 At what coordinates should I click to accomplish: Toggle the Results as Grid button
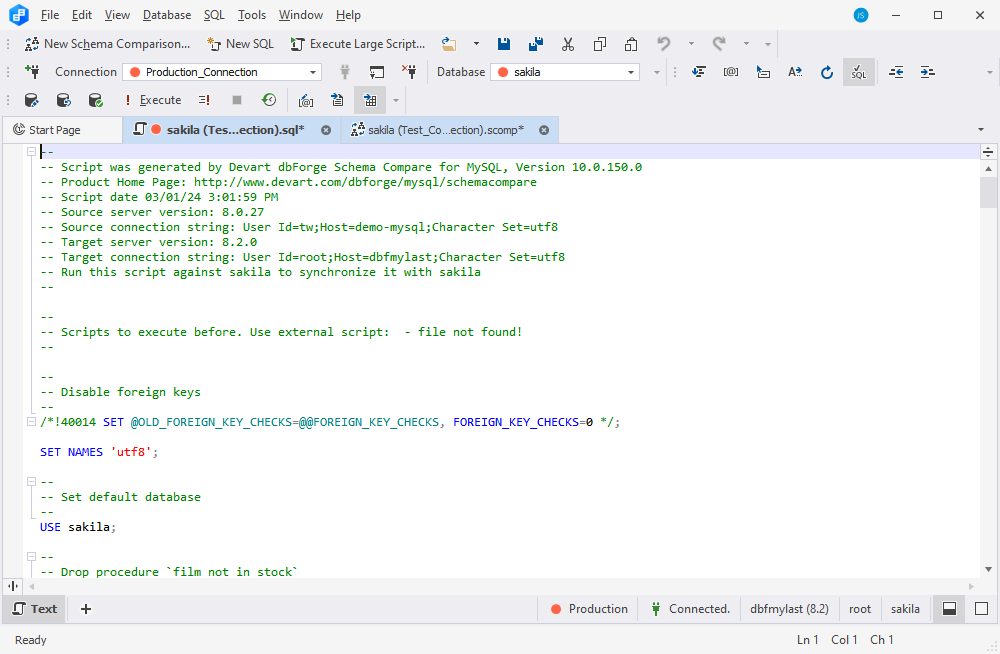(370, 100)
